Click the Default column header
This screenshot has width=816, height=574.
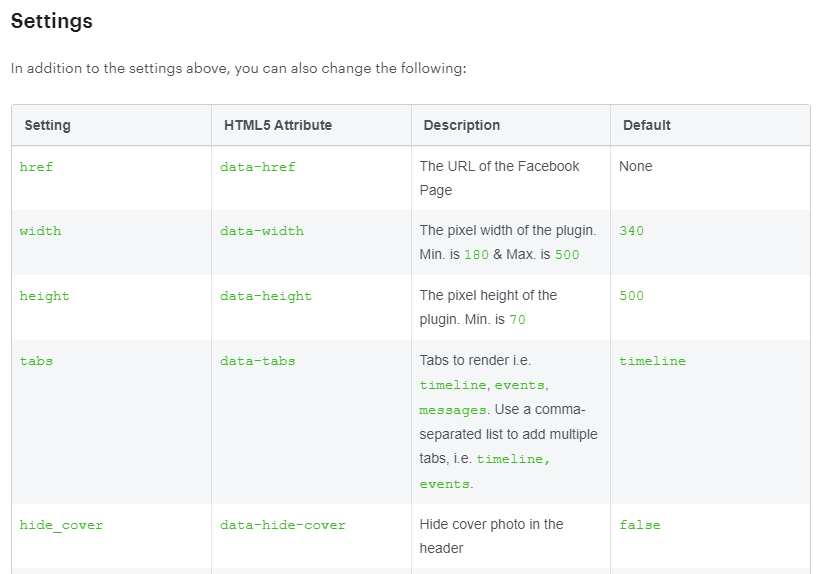pos(647,125)
